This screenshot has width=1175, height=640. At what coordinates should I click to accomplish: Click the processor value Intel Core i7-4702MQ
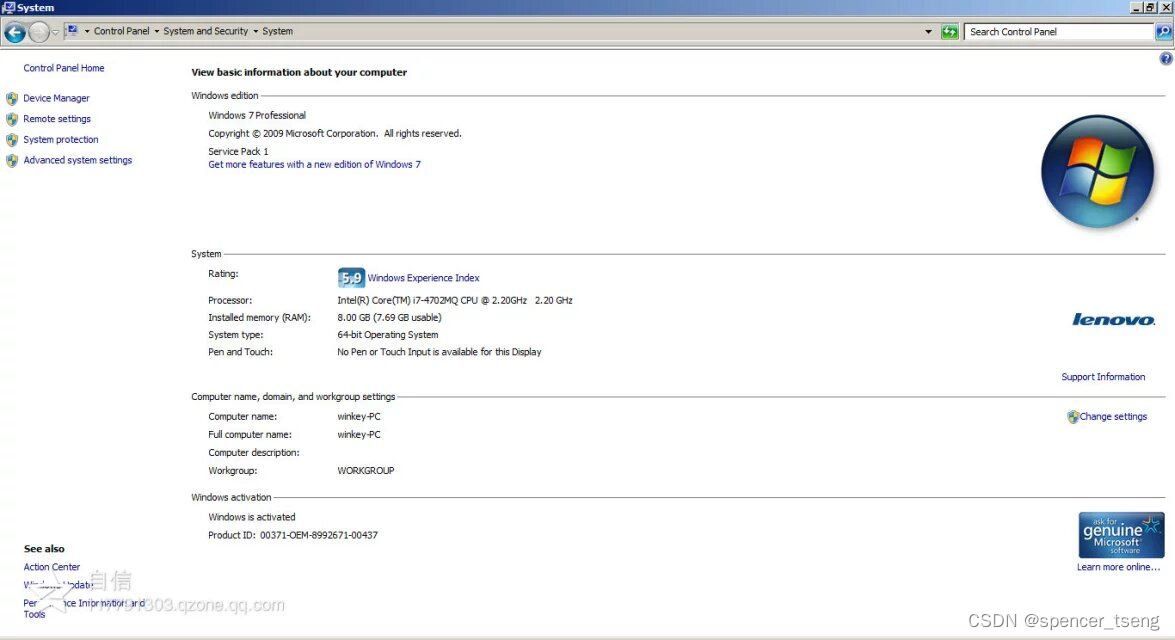(x=455, y=301)
